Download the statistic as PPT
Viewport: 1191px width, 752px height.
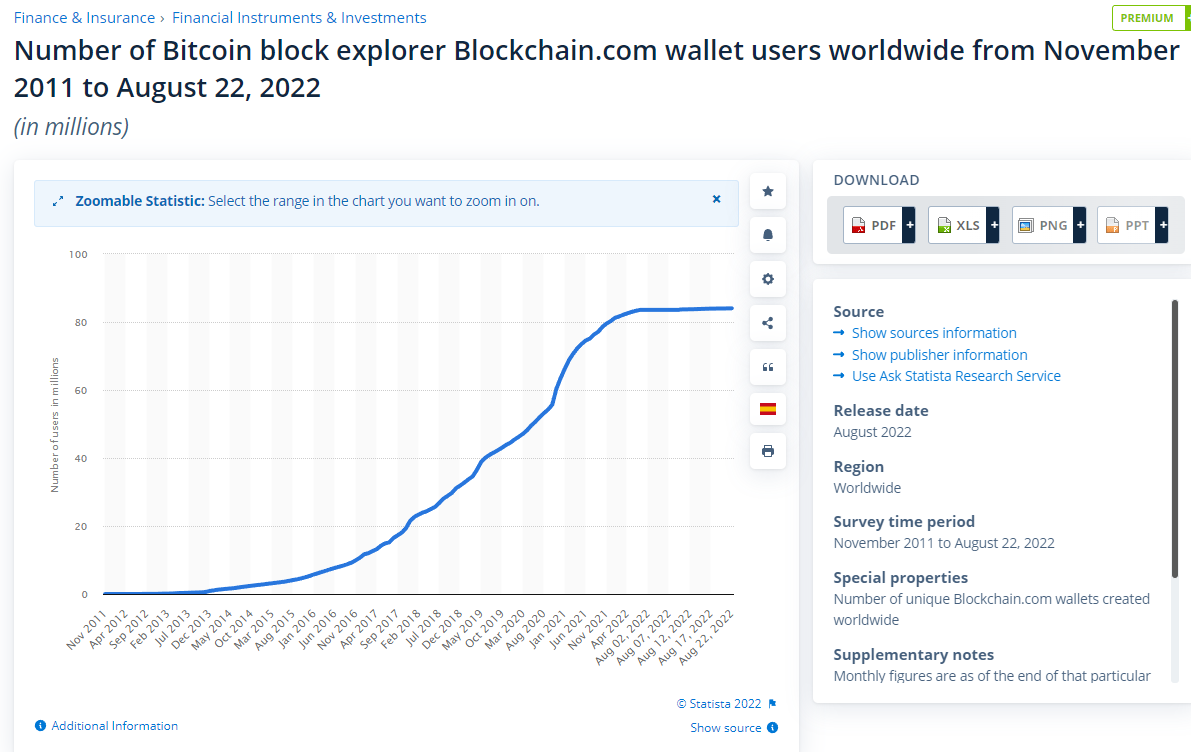[x=1132, y=226]
